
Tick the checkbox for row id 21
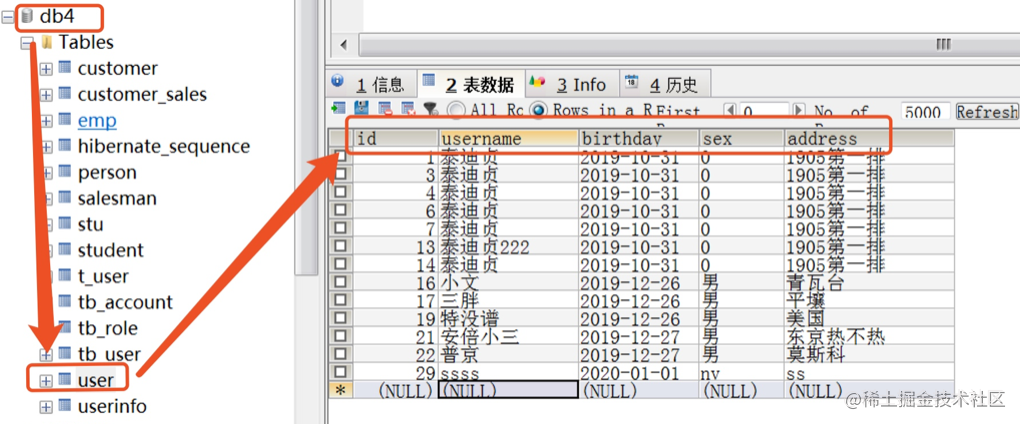tap(340, 336)
